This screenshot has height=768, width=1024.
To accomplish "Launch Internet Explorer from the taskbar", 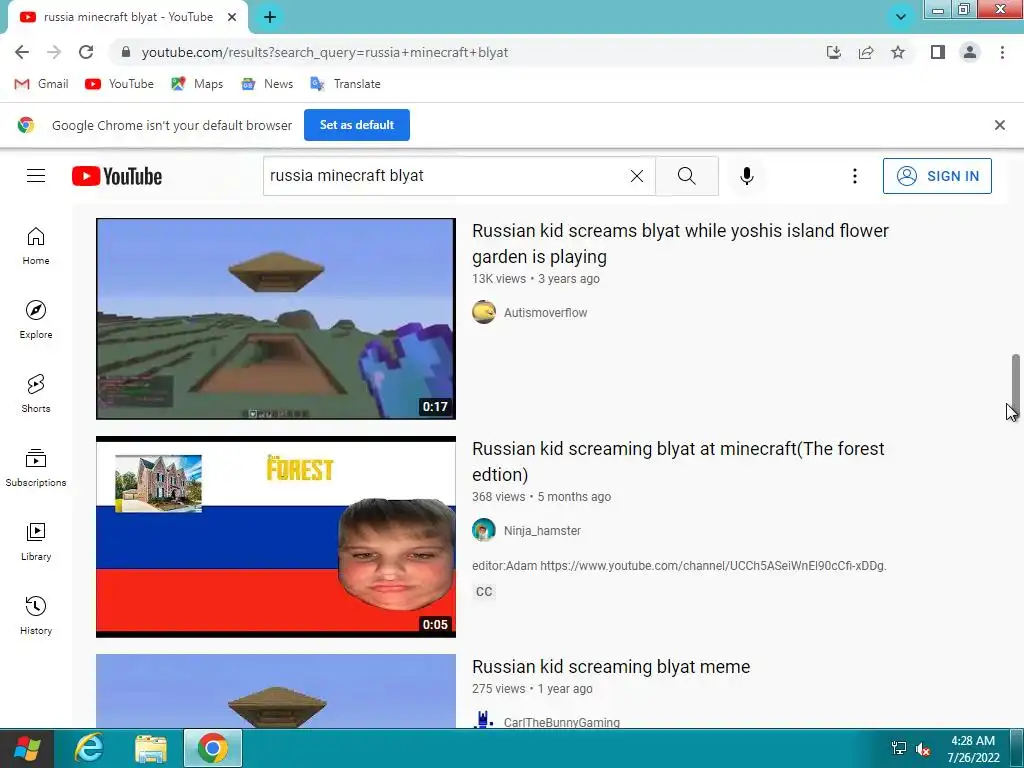I will (89, 748).
